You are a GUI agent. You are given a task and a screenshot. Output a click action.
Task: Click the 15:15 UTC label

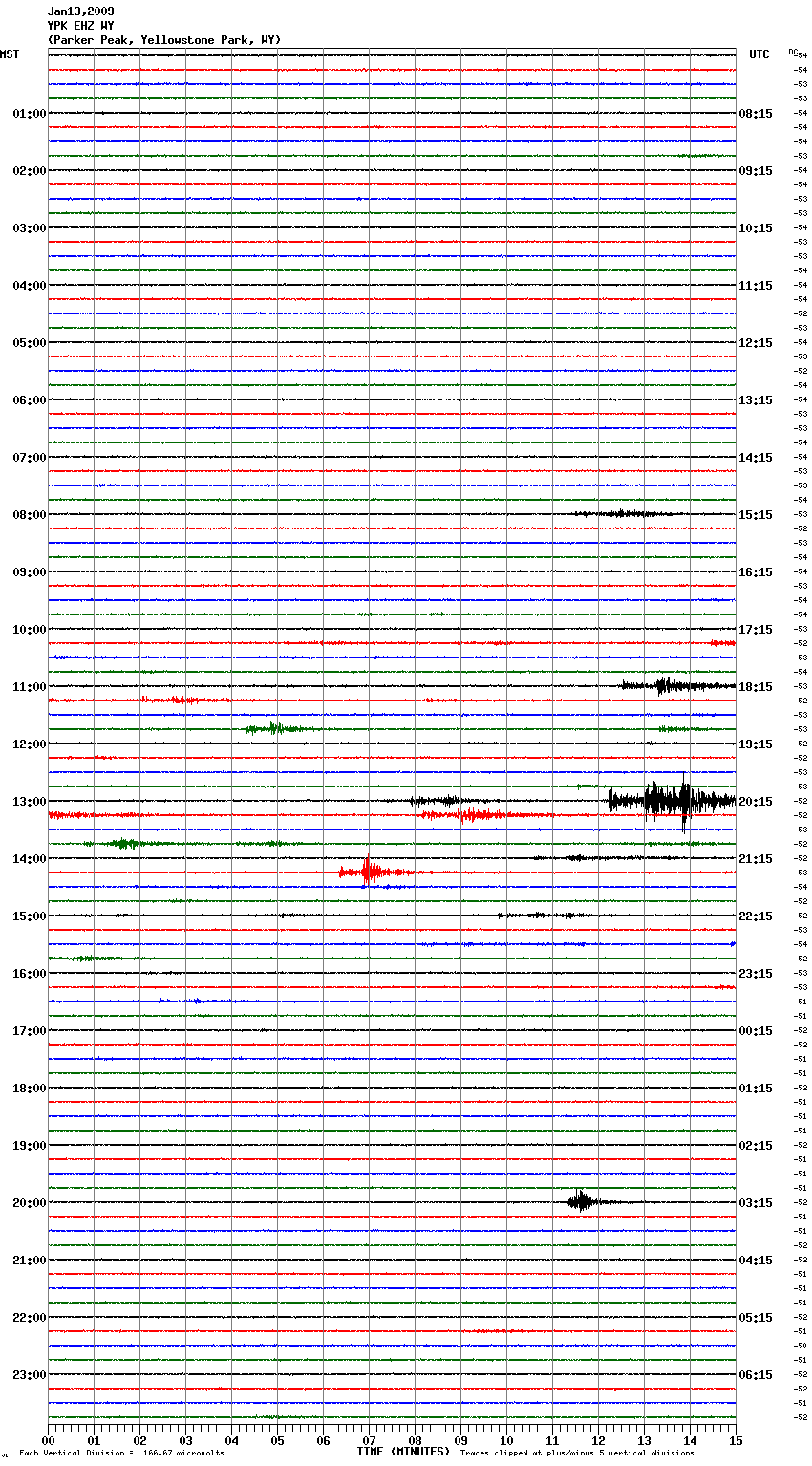point(756,515)
